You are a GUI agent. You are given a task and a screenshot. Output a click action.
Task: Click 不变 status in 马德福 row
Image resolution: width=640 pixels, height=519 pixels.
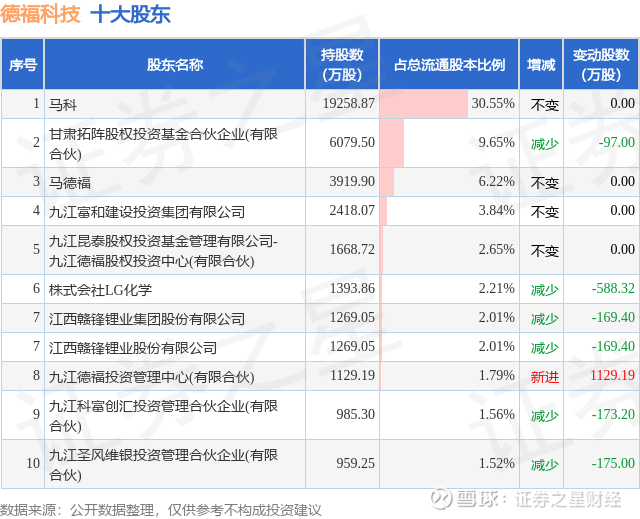544,182
